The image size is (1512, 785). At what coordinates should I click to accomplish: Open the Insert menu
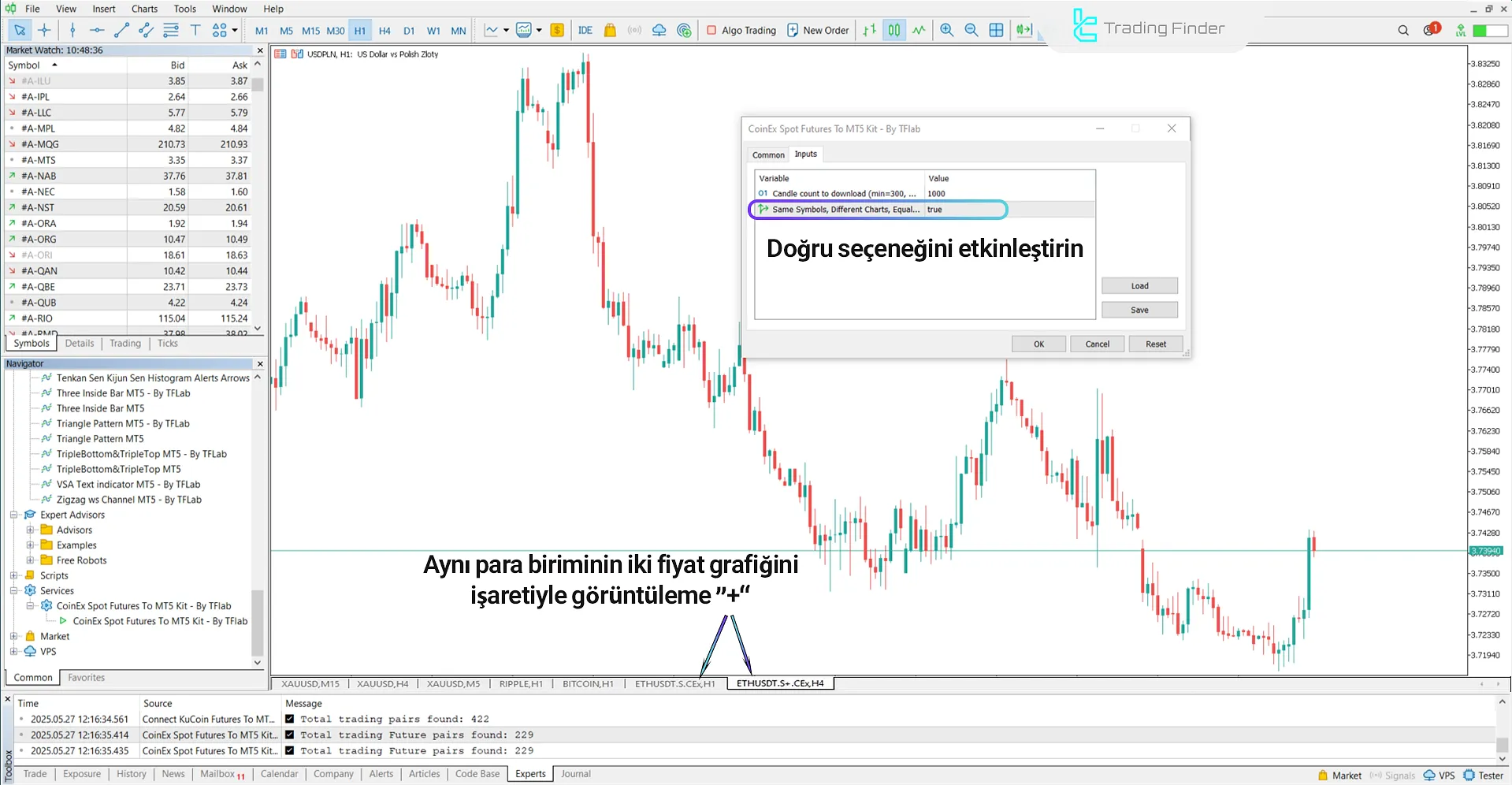[104, 9]
